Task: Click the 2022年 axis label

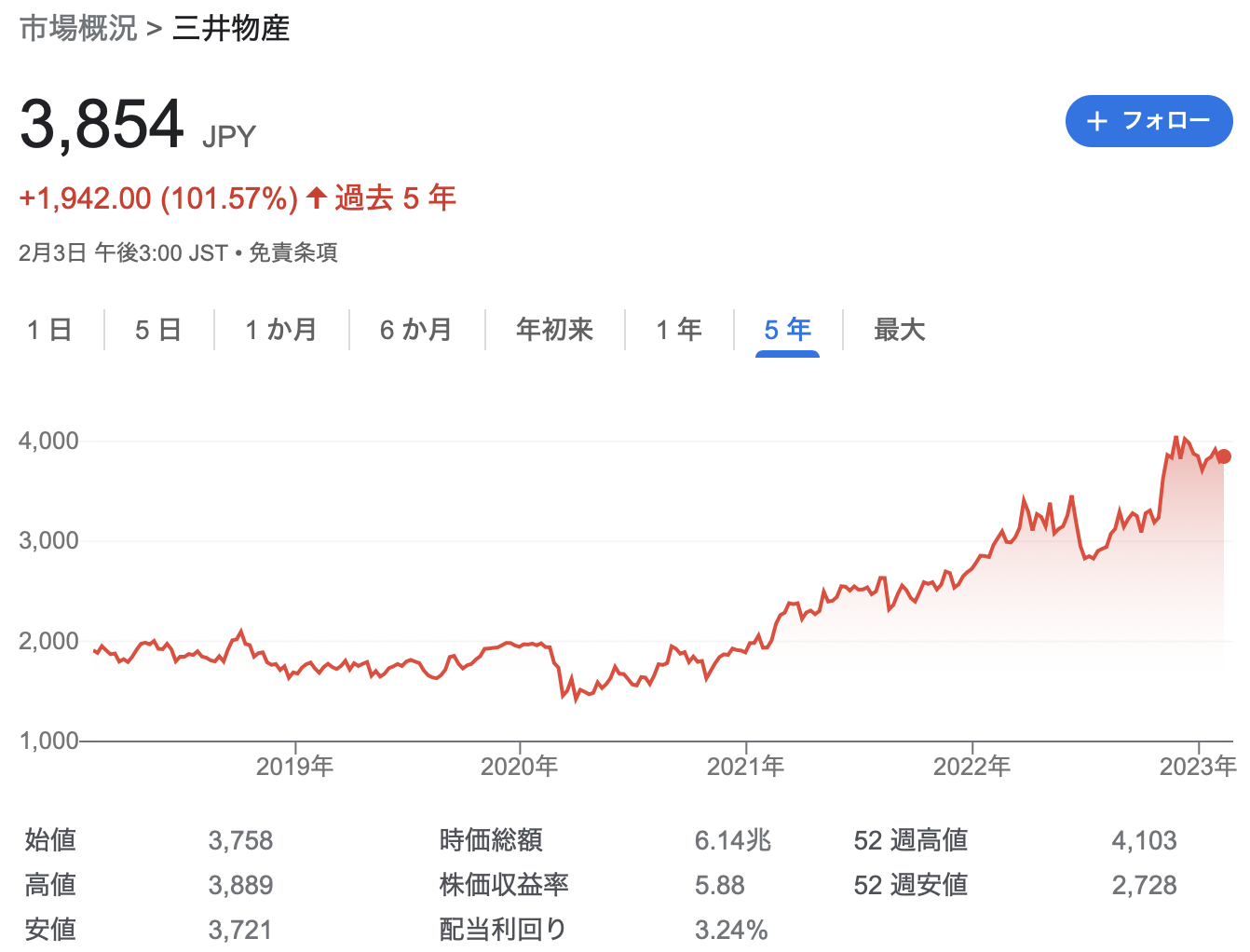Action: (x=972, y=767)
